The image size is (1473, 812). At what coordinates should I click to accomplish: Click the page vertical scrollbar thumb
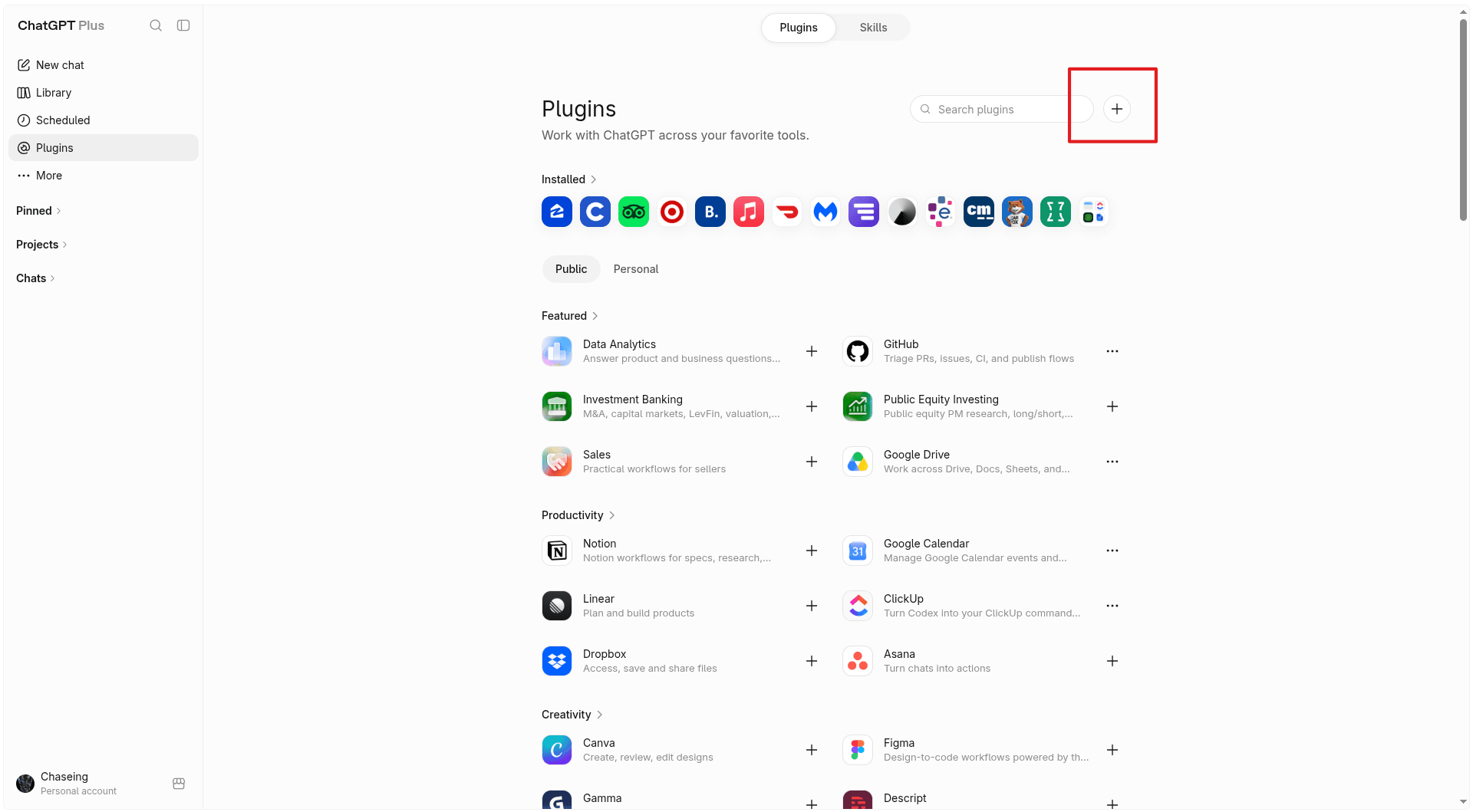point(1463,119)
